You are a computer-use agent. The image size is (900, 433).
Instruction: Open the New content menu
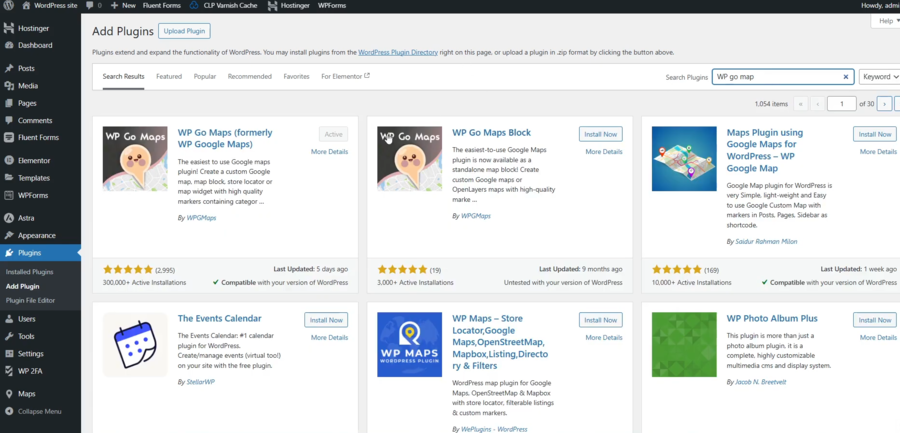(123, 5)
